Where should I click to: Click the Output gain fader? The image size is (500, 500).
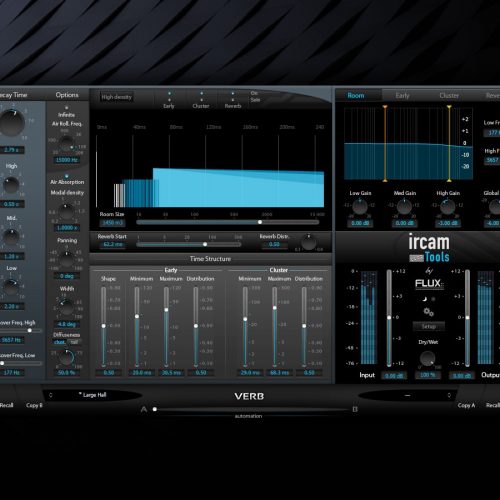pos(468,318)
